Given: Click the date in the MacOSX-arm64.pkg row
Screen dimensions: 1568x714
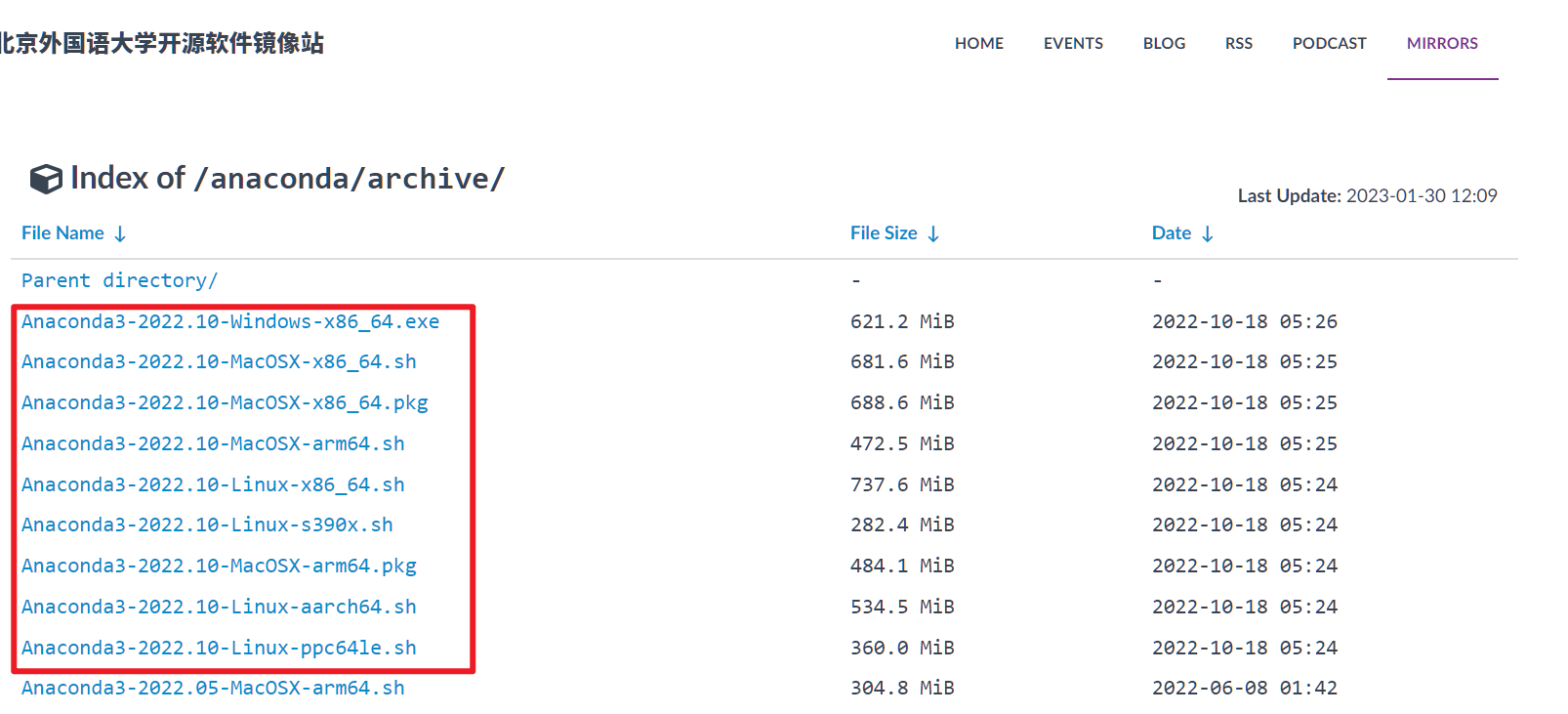Looking at the screenshot, I should click(x=1245, y=566).
